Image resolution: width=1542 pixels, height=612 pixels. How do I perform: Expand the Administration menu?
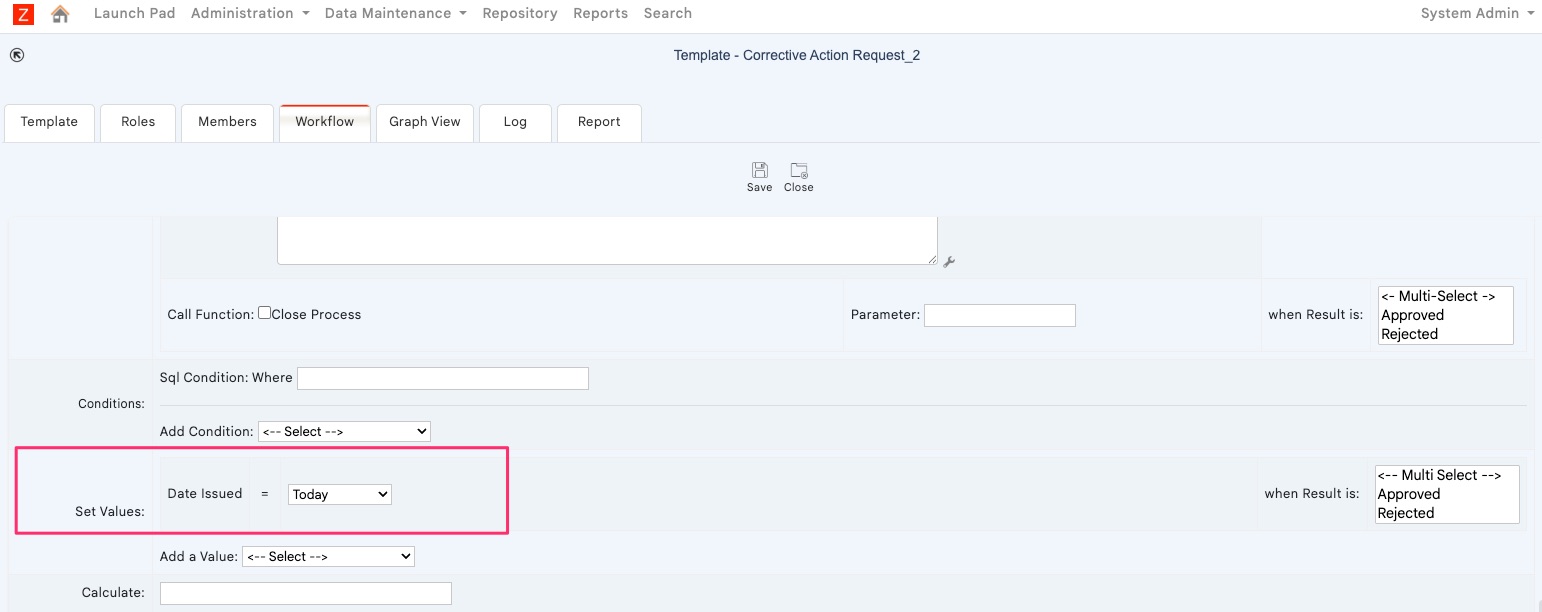[x=250, y=13]
